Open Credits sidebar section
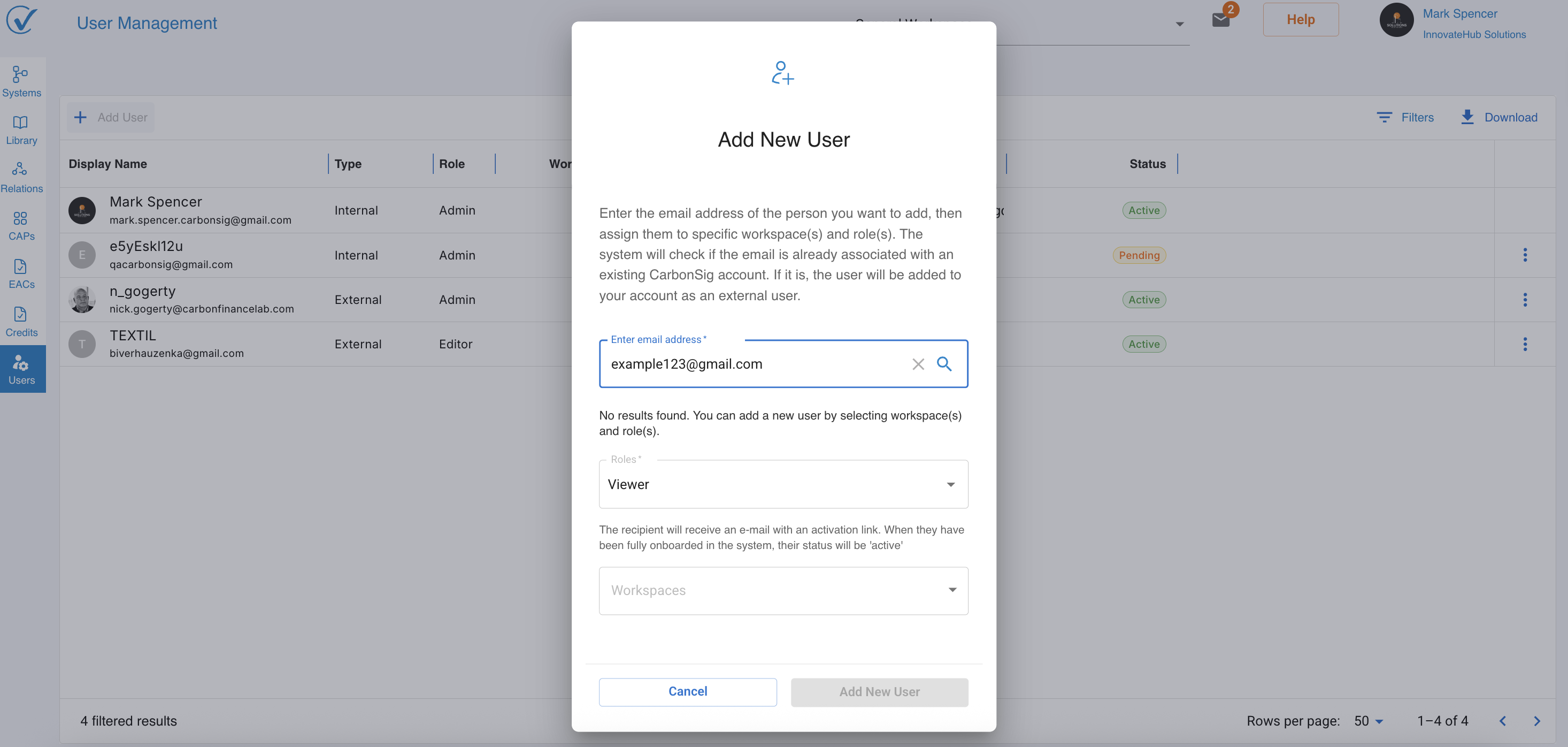The width and height of the screenshot is (1568, 747). click(x=21, y=322)
